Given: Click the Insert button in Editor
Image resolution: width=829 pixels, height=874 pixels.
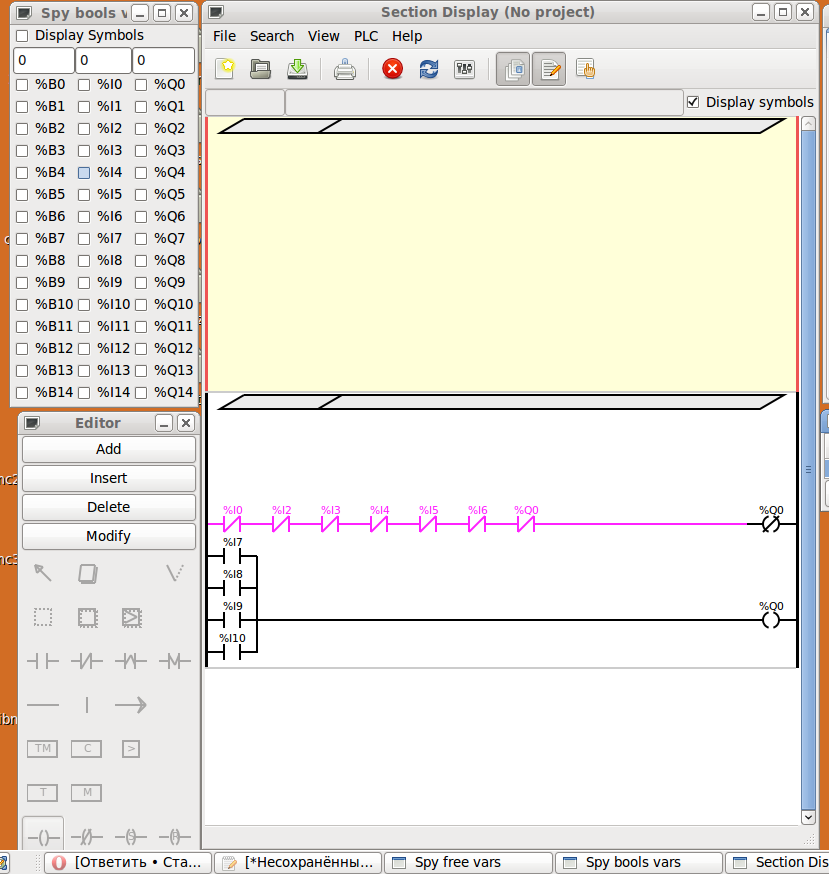Looking at the screenshot, I should pos(109,478).
